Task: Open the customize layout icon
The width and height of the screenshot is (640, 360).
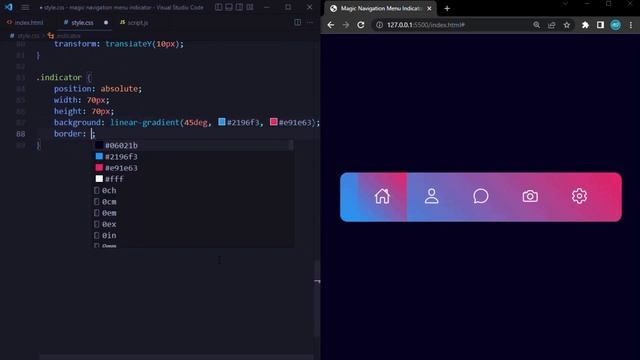Action: pyautogui.click(x=250, y=7)
